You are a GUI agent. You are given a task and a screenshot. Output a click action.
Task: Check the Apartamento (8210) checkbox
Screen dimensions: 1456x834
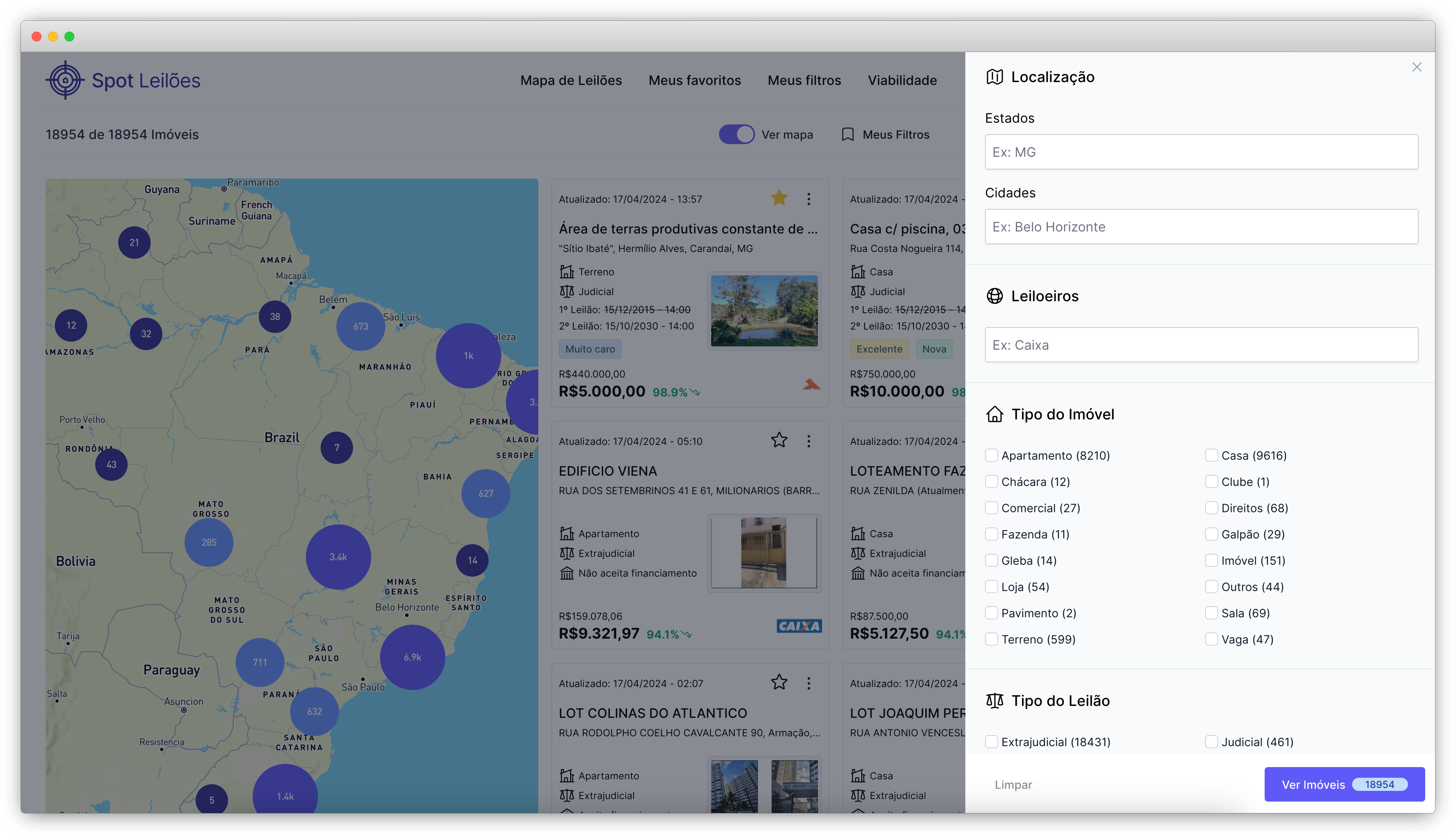point(991,456)
